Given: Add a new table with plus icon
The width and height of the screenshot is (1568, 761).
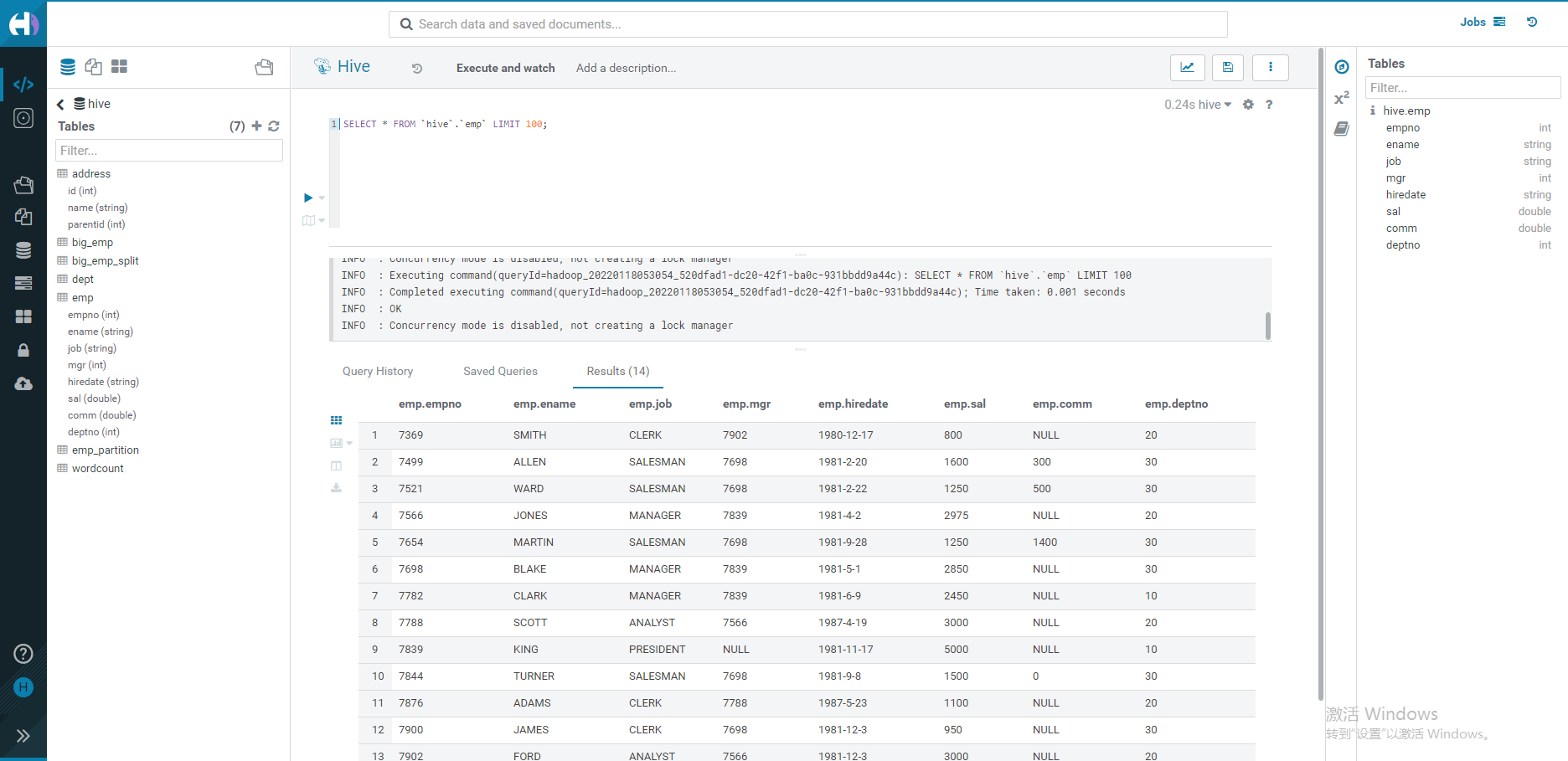Looking at the screenshot, I should click(x=256, y=126).
